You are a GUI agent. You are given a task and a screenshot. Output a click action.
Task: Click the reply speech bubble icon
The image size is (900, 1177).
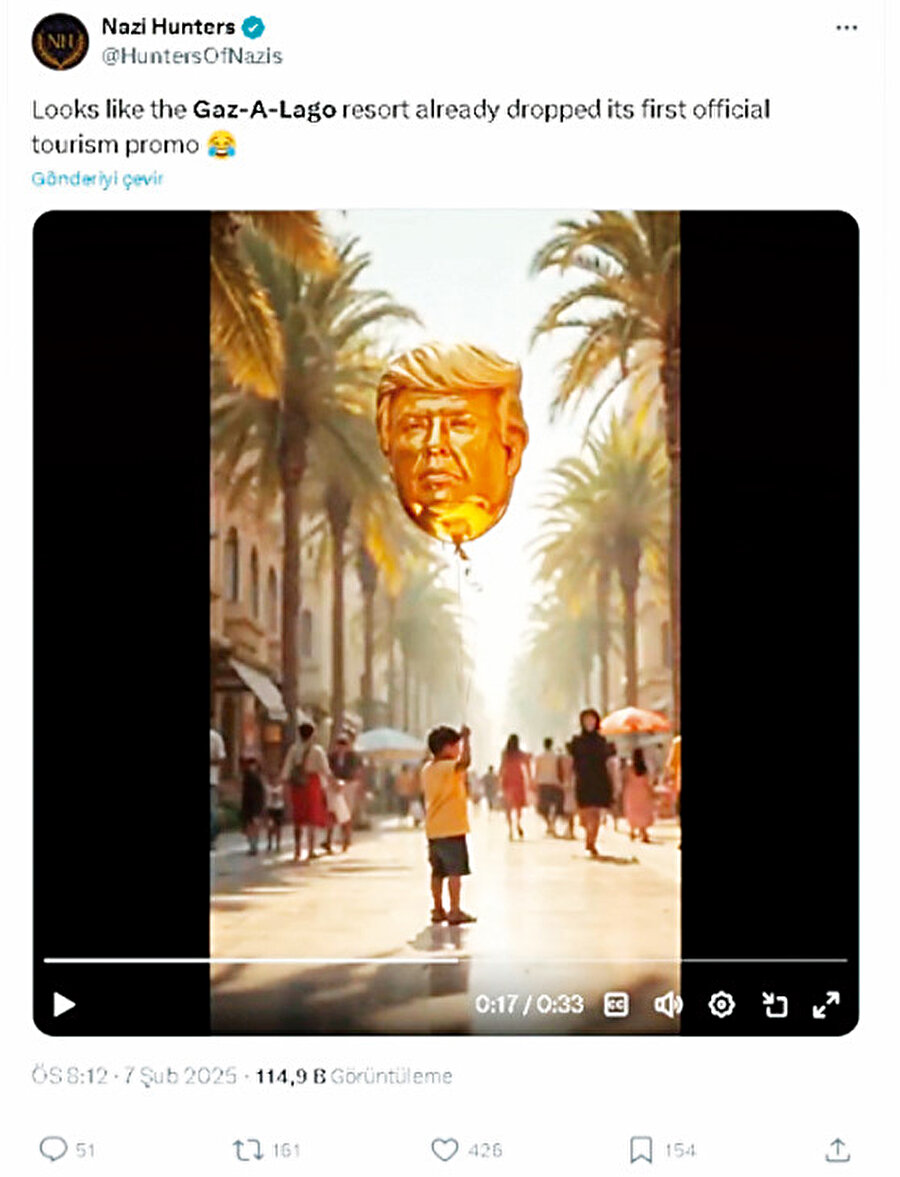tap(52, 1150)
